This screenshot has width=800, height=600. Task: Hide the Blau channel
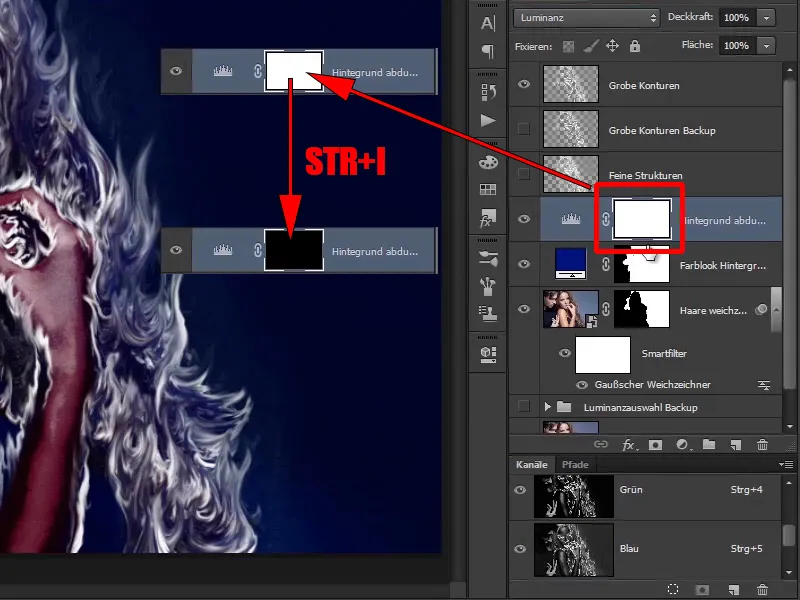click(520, 549)
